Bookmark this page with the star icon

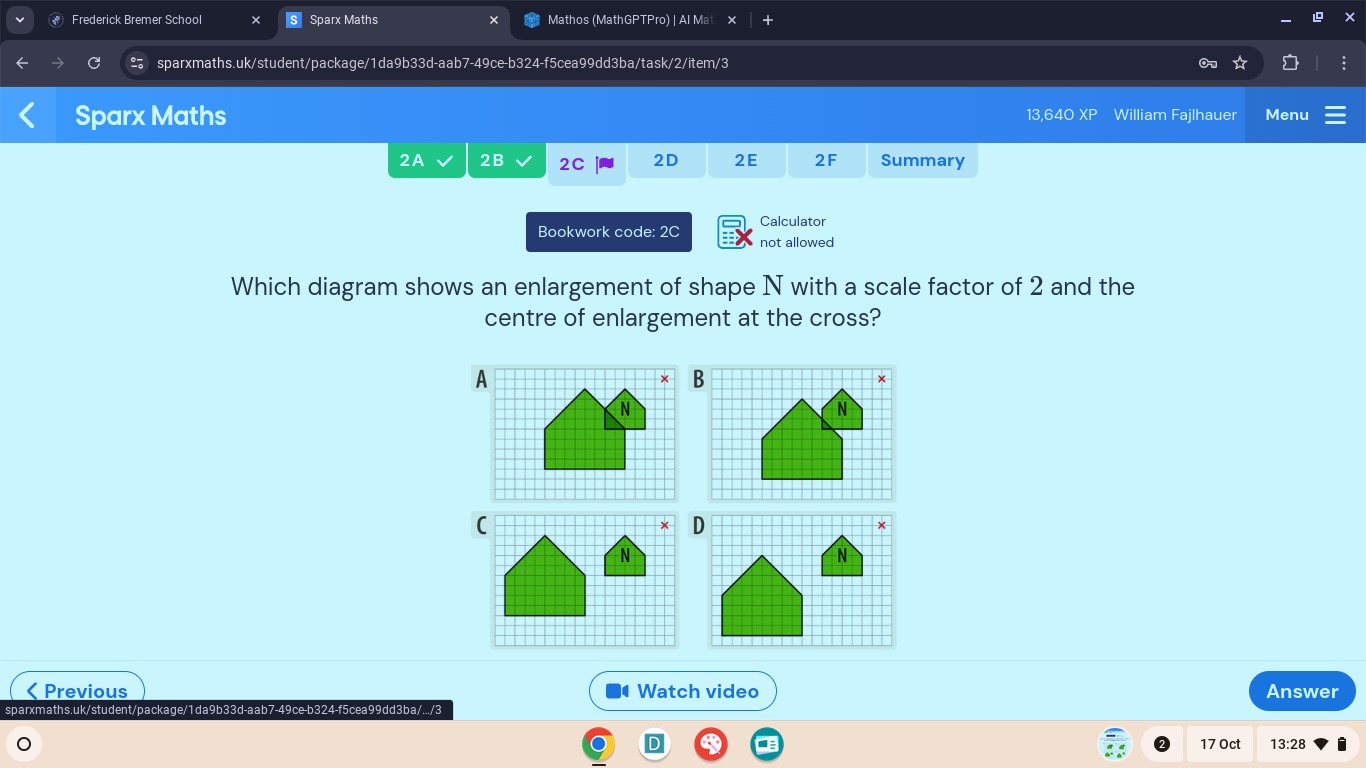point(1240,63)
